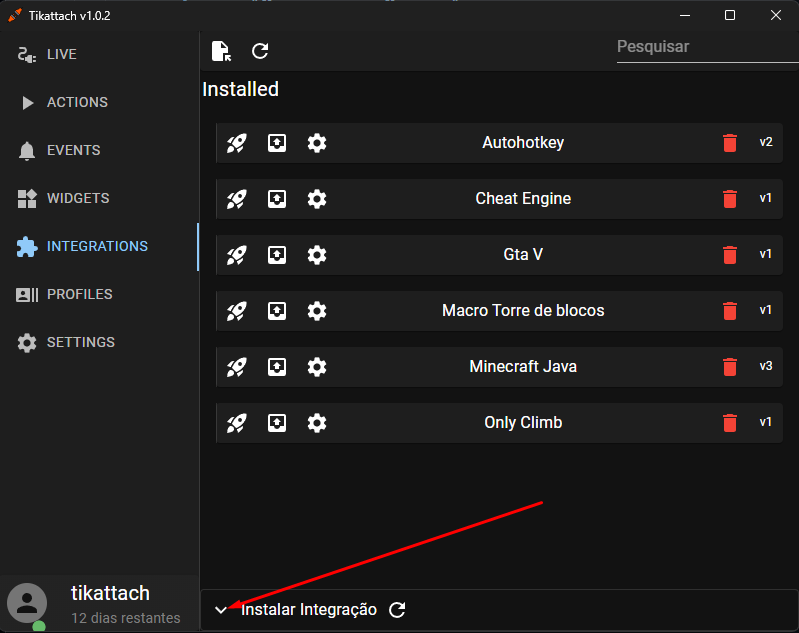Image resolution: width=799 pixels, height=633 pixels.
Task: Click the export icon for Autohotkey
Action: tap(277, 143)
